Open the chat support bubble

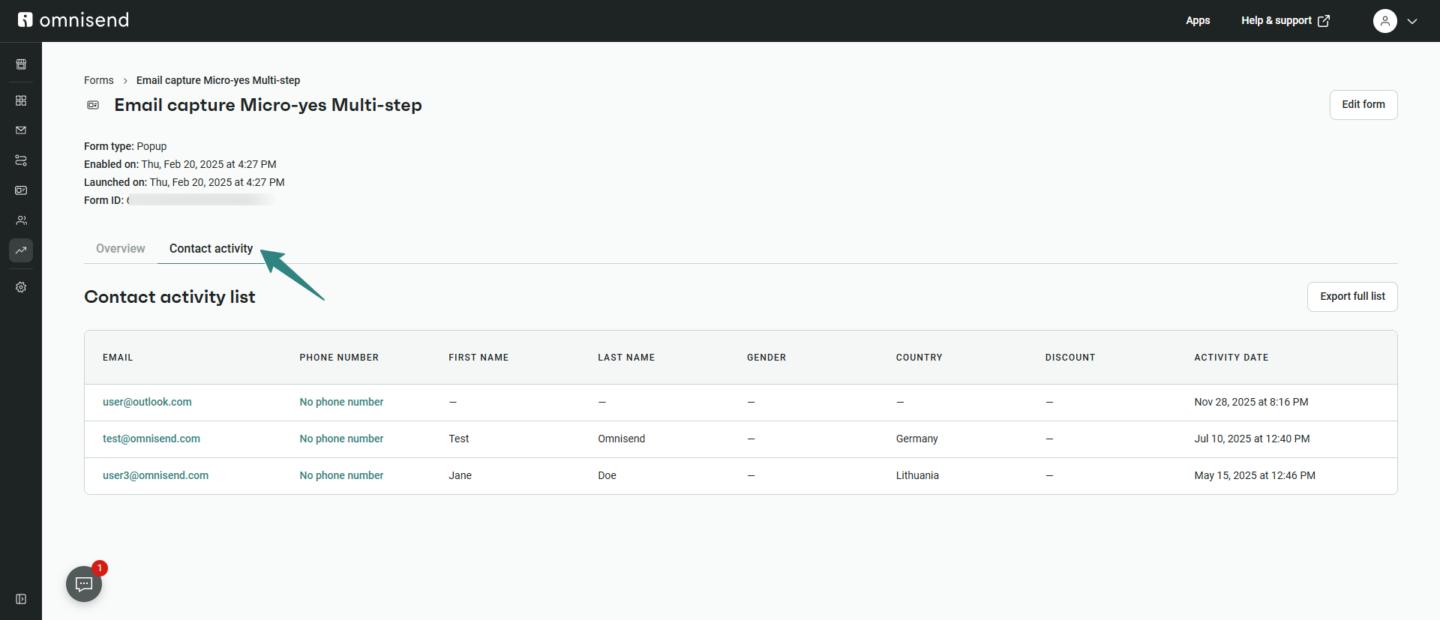84,584
